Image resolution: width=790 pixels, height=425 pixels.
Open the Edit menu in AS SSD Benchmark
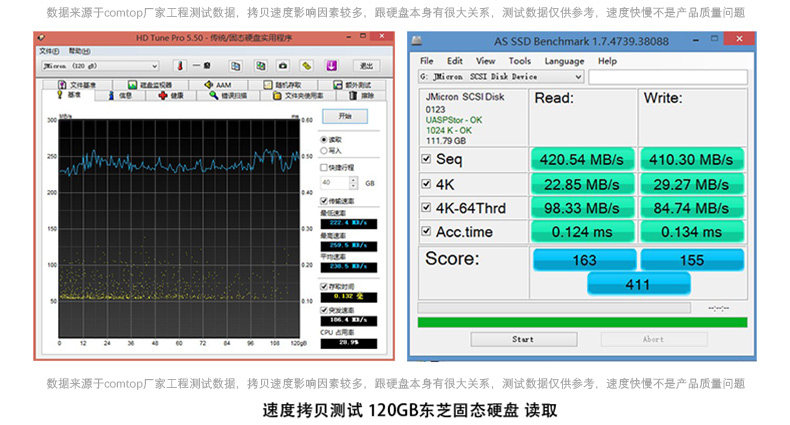tap(454, 61)
